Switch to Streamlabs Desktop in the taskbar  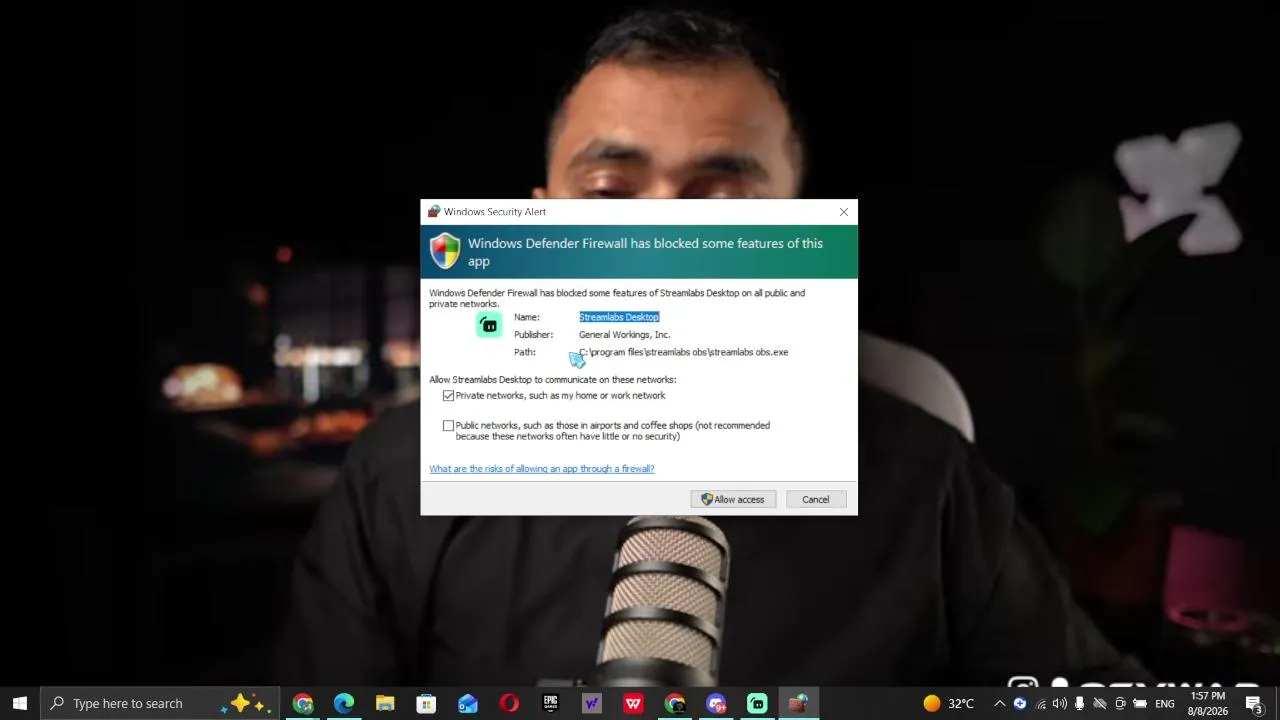click(x=757, y=703)
